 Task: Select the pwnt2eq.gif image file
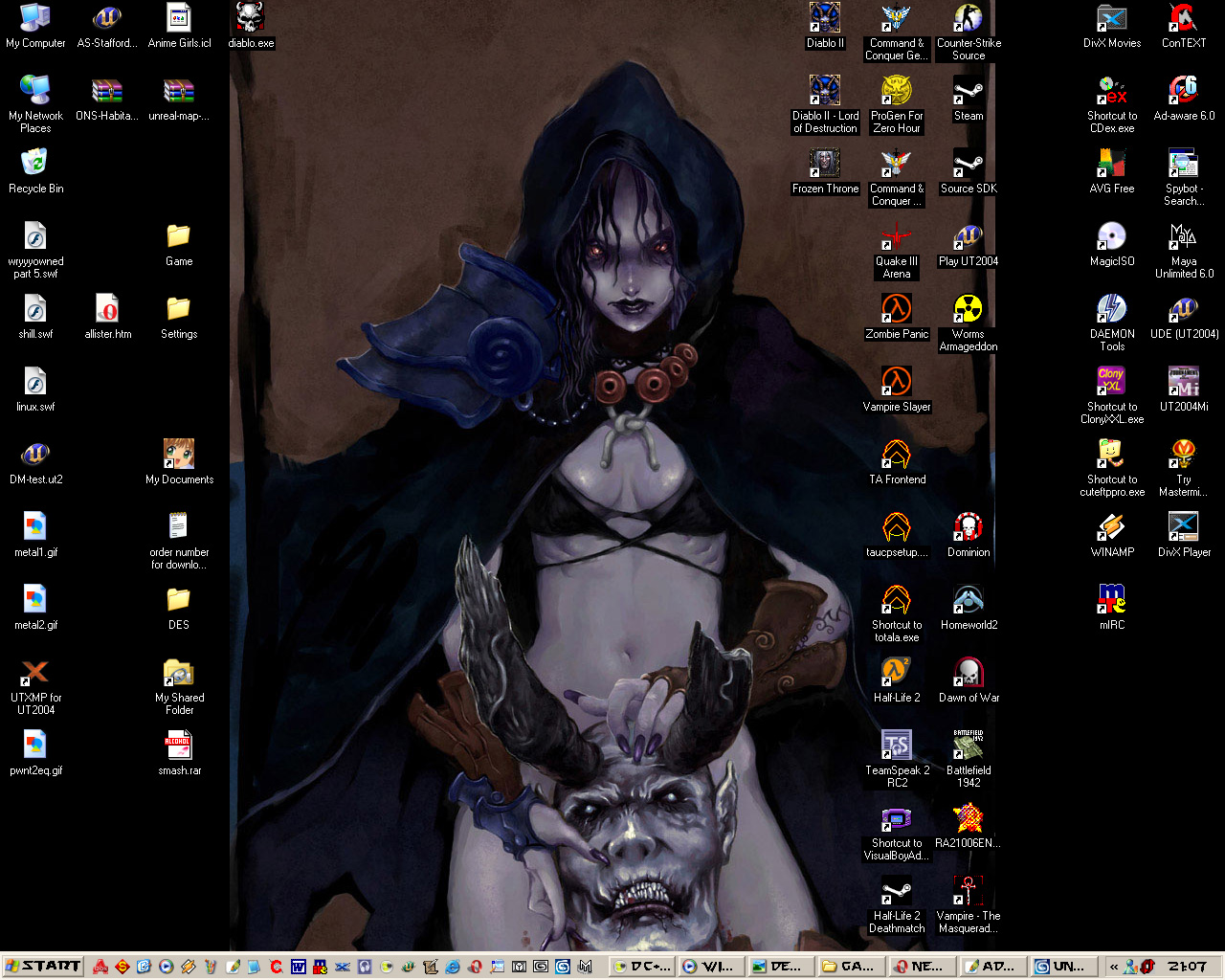click(x=35, y=753)
